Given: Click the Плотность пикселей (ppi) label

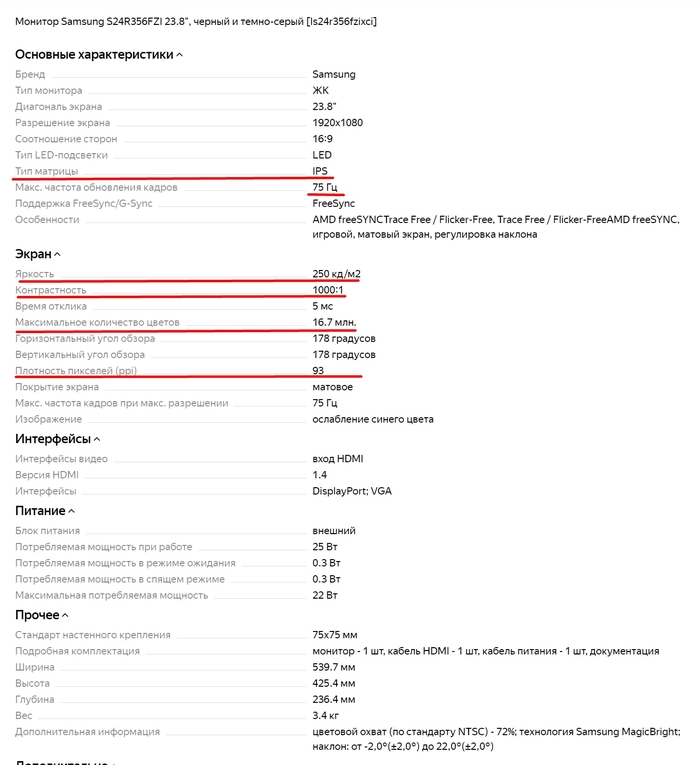Looking at the screenshot, I should [77, 370].
